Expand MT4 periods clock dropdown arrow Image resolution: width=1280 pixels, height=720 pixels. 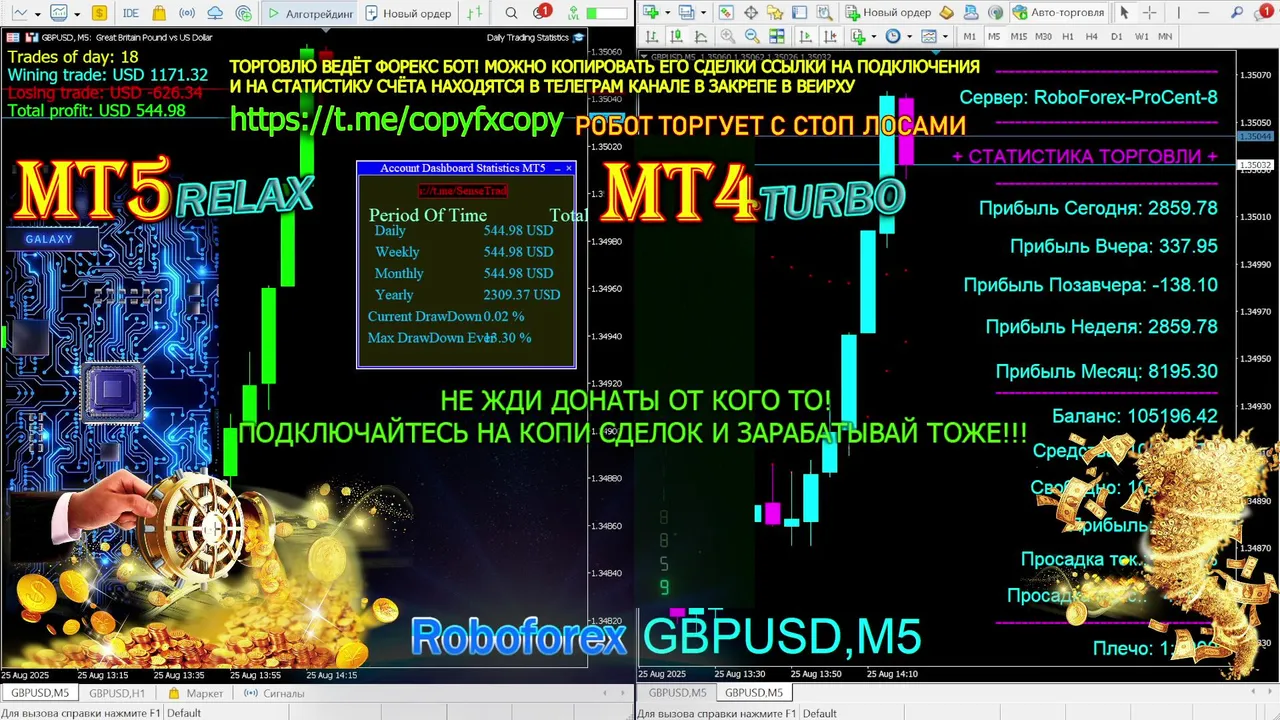click(x=909, y=37)
